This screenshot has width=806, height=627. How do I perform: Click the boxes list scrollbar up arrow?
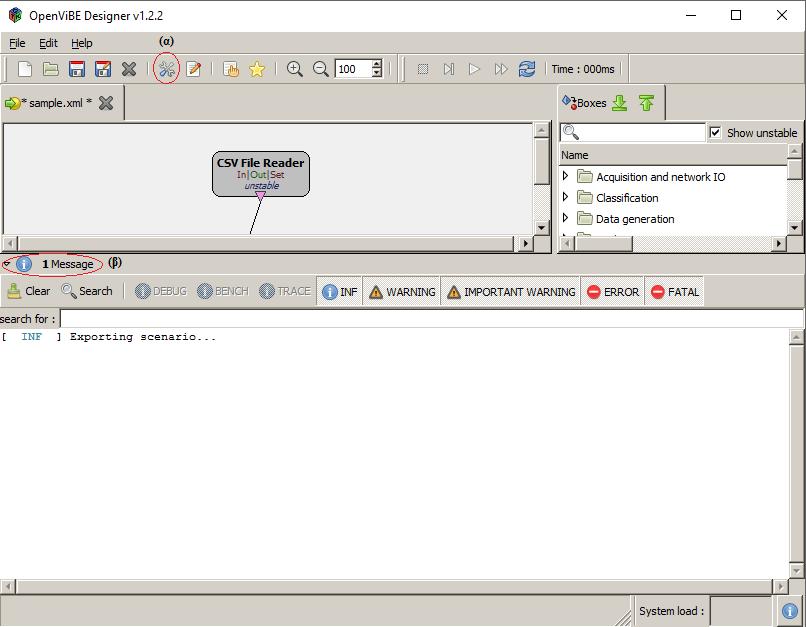click(x=794, y=151)
